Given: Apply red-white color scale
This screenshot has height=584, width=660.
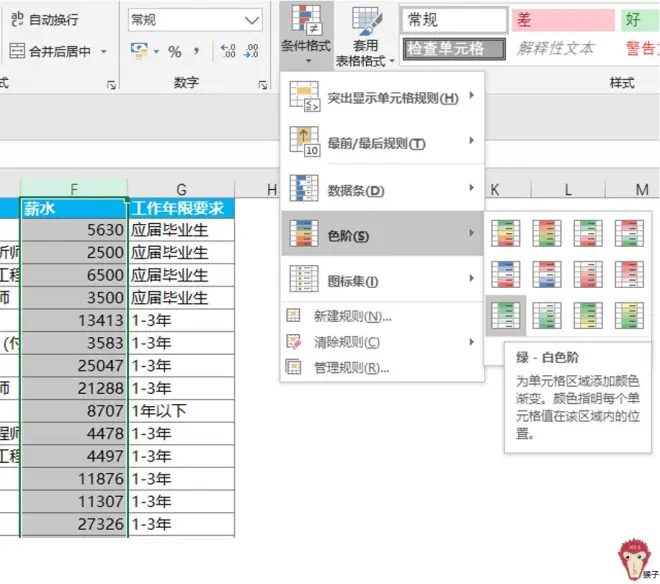Looking at the screenshot, I should [629, 274].
